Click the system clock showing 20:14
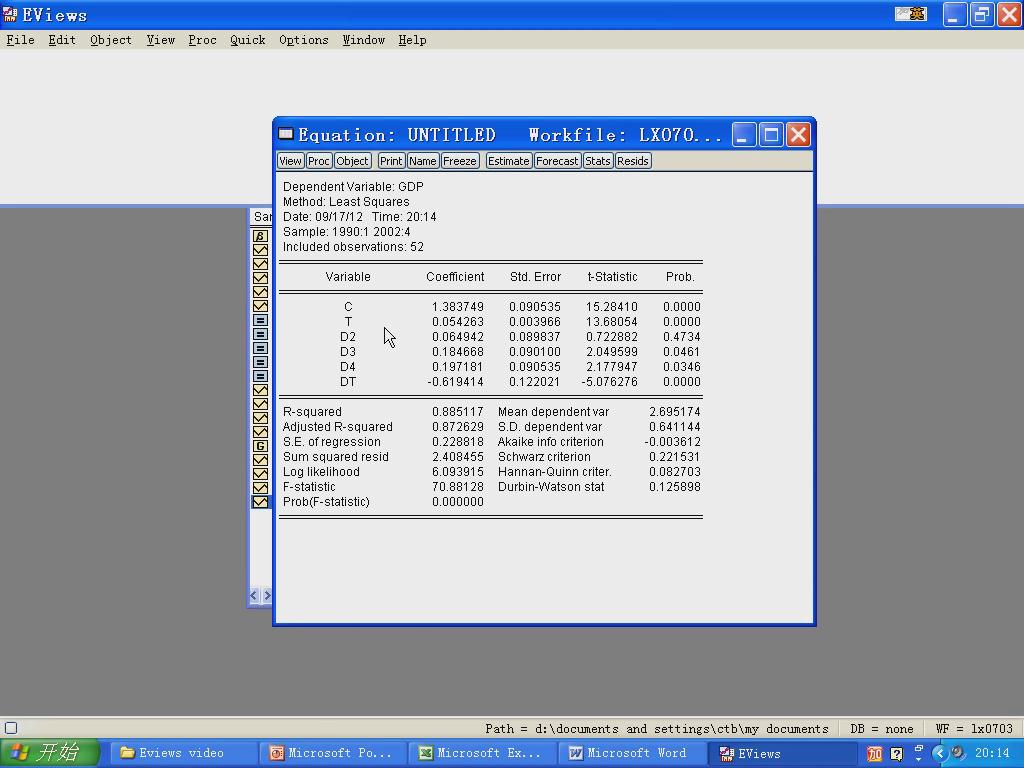 tap(993, 754)
